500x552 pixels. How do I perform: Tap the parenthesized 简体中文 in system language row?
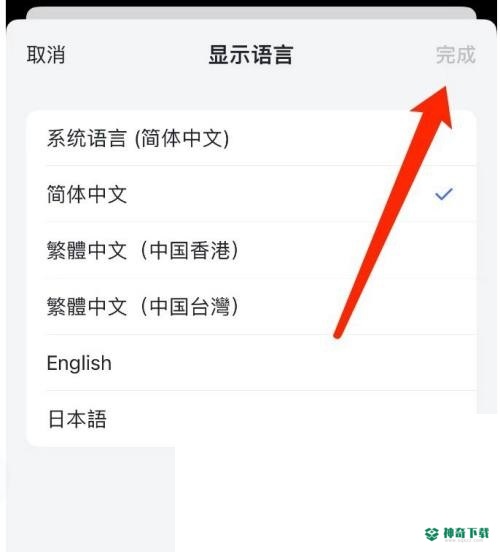[x=182, y=138]
